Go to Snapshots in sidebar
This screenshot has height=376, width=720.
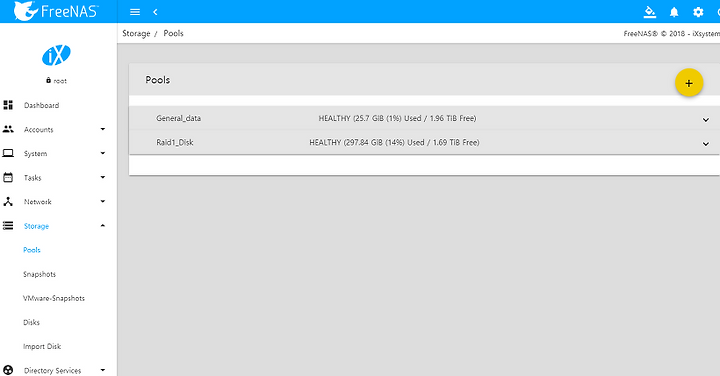click(x=39, y=274)
